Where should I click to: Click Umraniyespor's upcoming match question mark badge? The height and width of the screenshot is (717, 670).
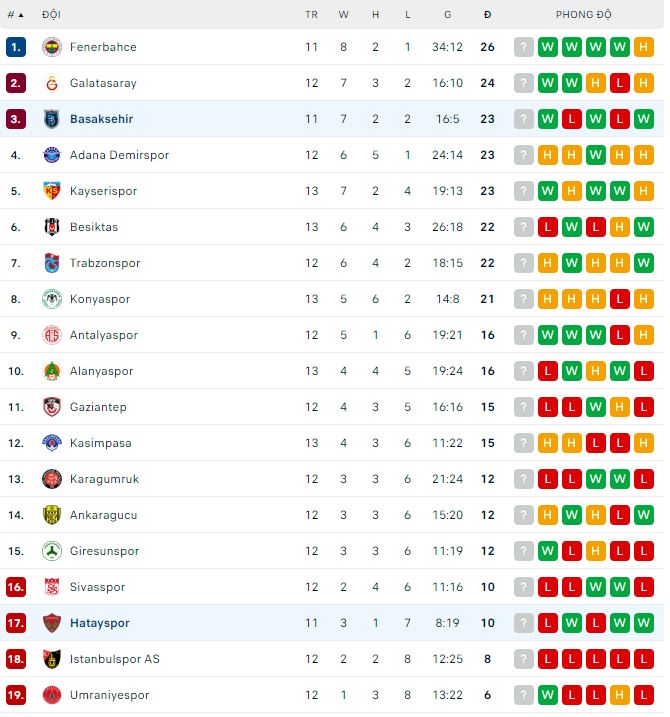[x=524, y=695]
